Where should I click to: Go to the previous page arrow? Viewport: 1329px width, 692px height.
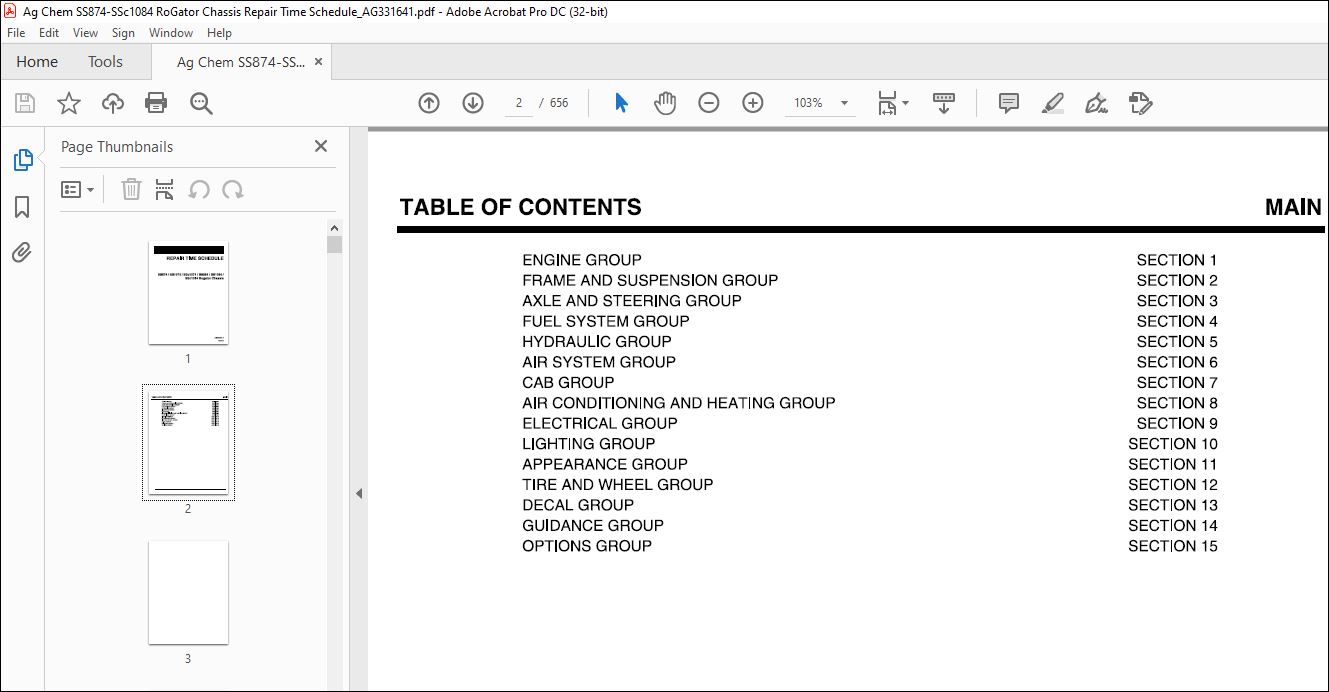(x=429, y=103)
